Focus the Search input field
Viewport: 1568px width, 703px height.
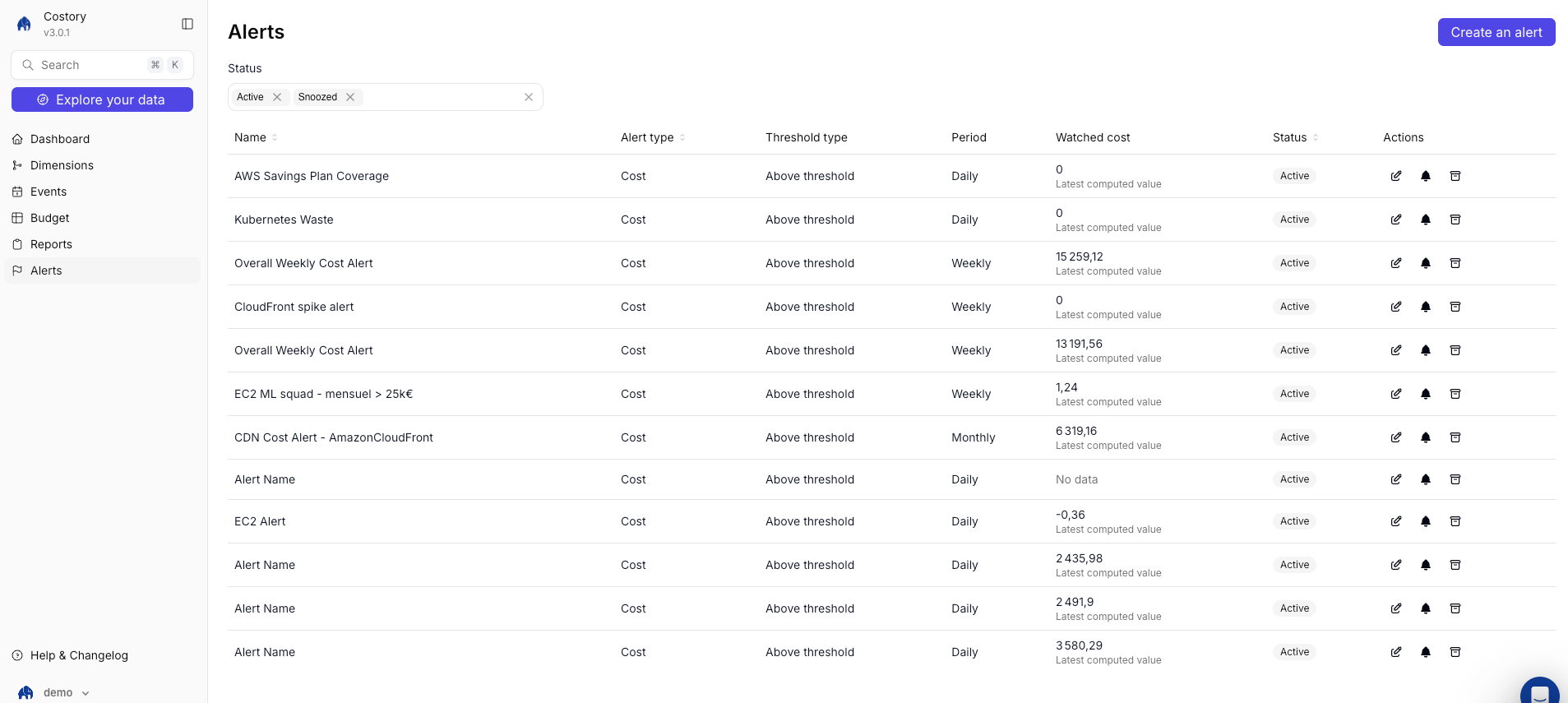(103, 65)
